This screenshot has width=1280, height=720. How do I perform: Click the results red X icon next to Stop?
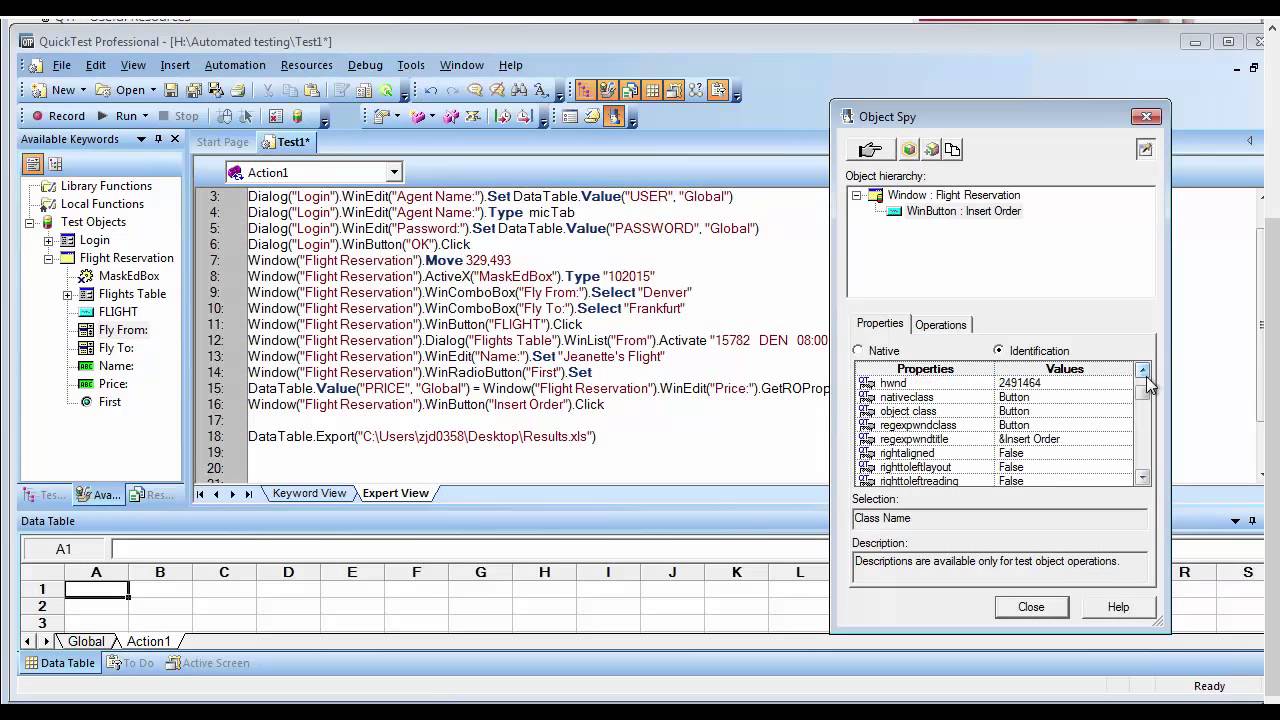point(275,116)
